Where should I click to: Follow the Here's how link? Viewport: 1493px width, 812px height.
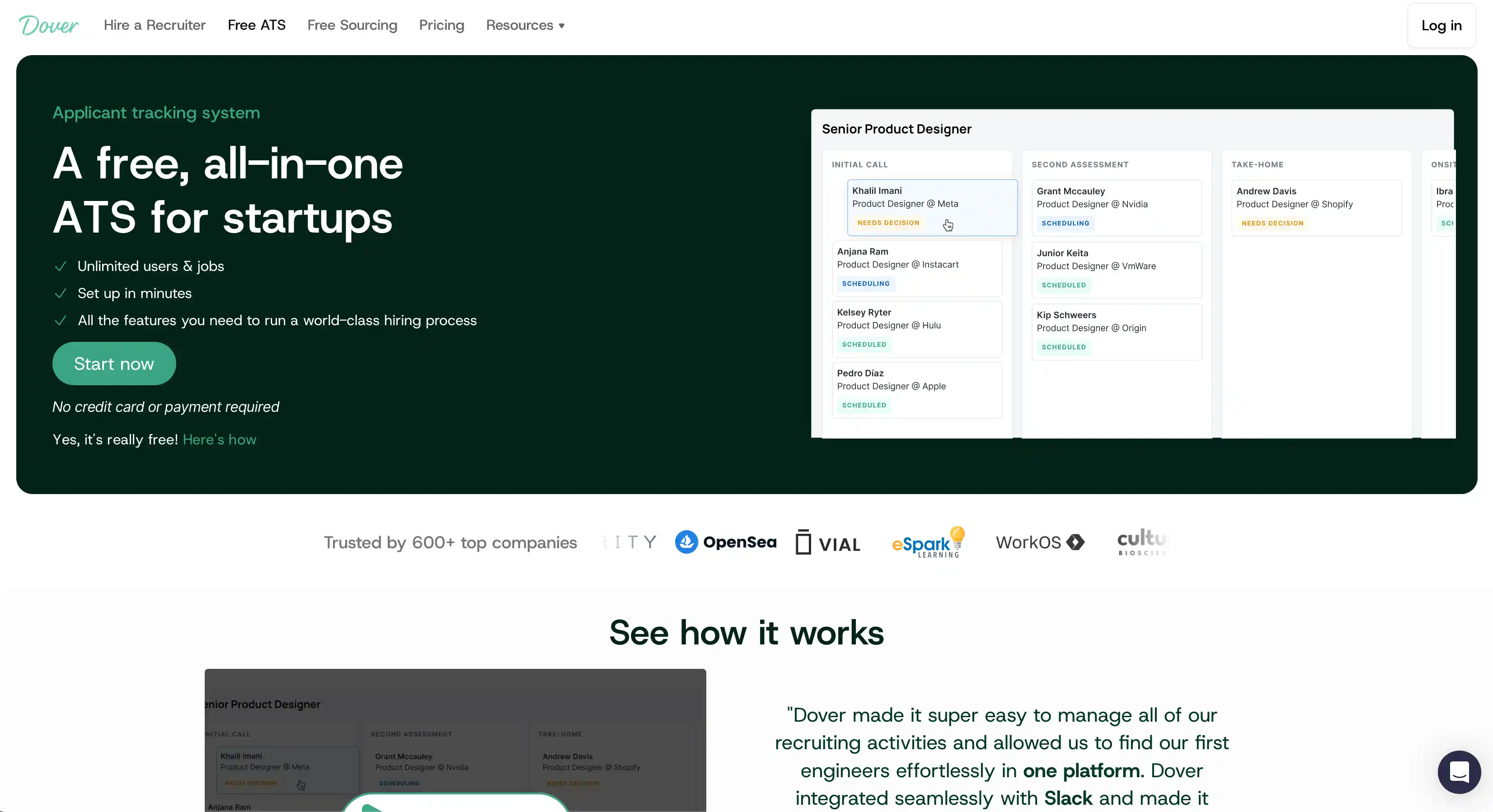[219, 439]
